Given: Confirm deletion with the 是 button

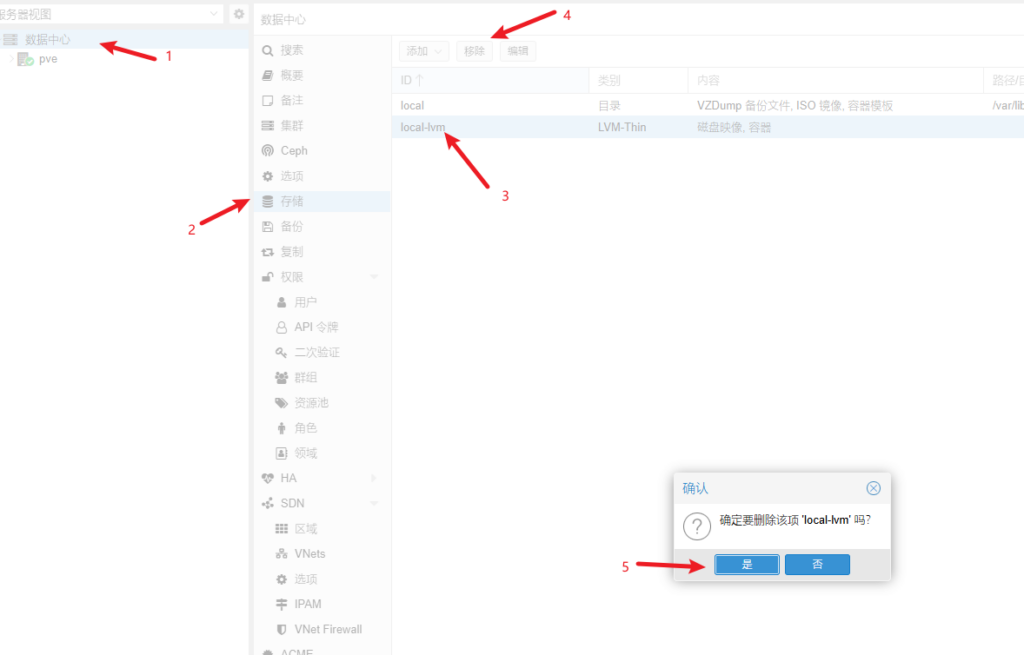Looking at the screenshot, I should click(747, 565).
